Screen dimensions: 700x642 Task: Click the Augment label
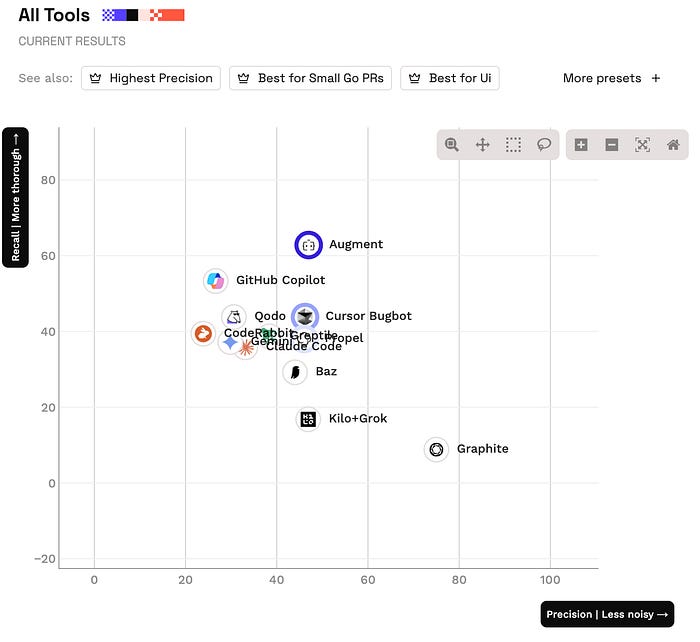(356, 244)
